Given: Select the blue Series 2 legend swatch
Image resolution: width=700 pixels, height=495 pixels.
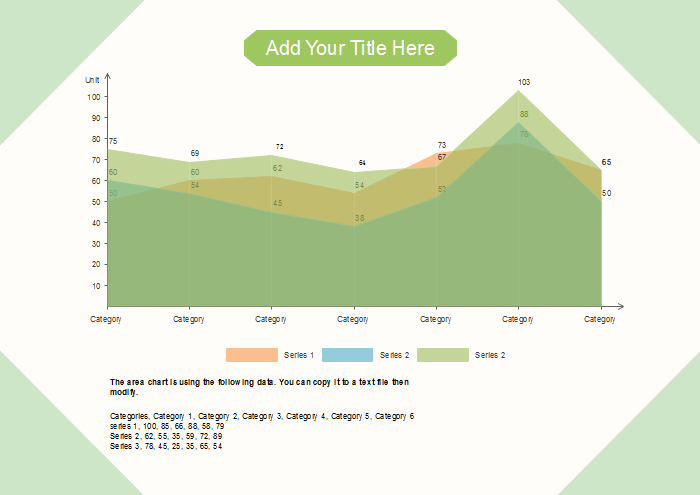Looking at the screenshot, I should point(347,355).
